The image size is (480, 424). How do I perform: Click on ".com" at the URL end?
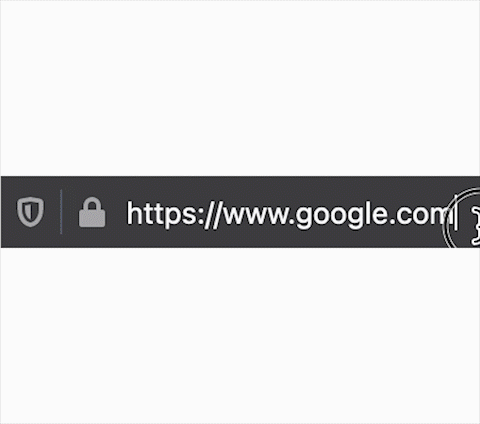(x=421, y=214)
